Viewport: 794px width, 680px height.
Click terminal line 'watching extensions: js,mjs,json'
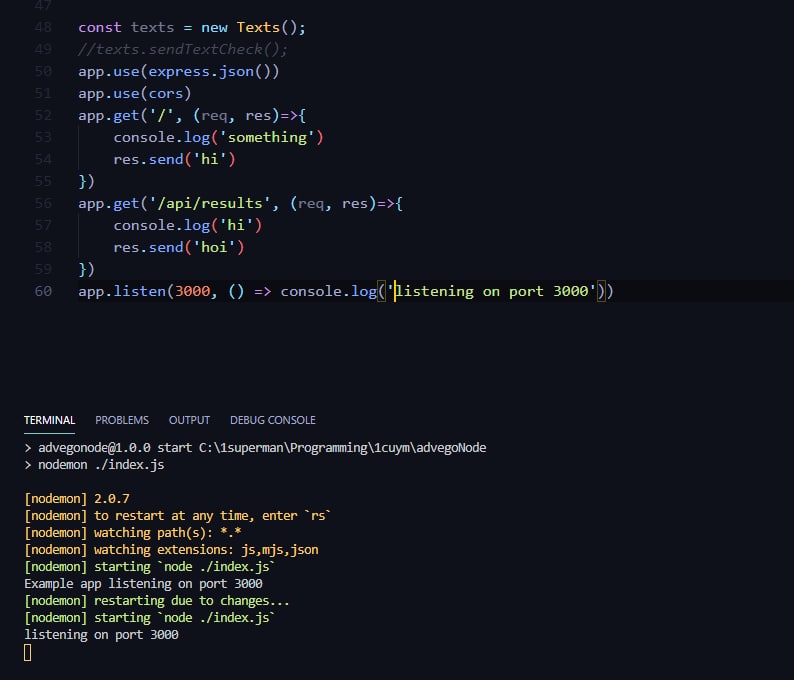point(171,550)
